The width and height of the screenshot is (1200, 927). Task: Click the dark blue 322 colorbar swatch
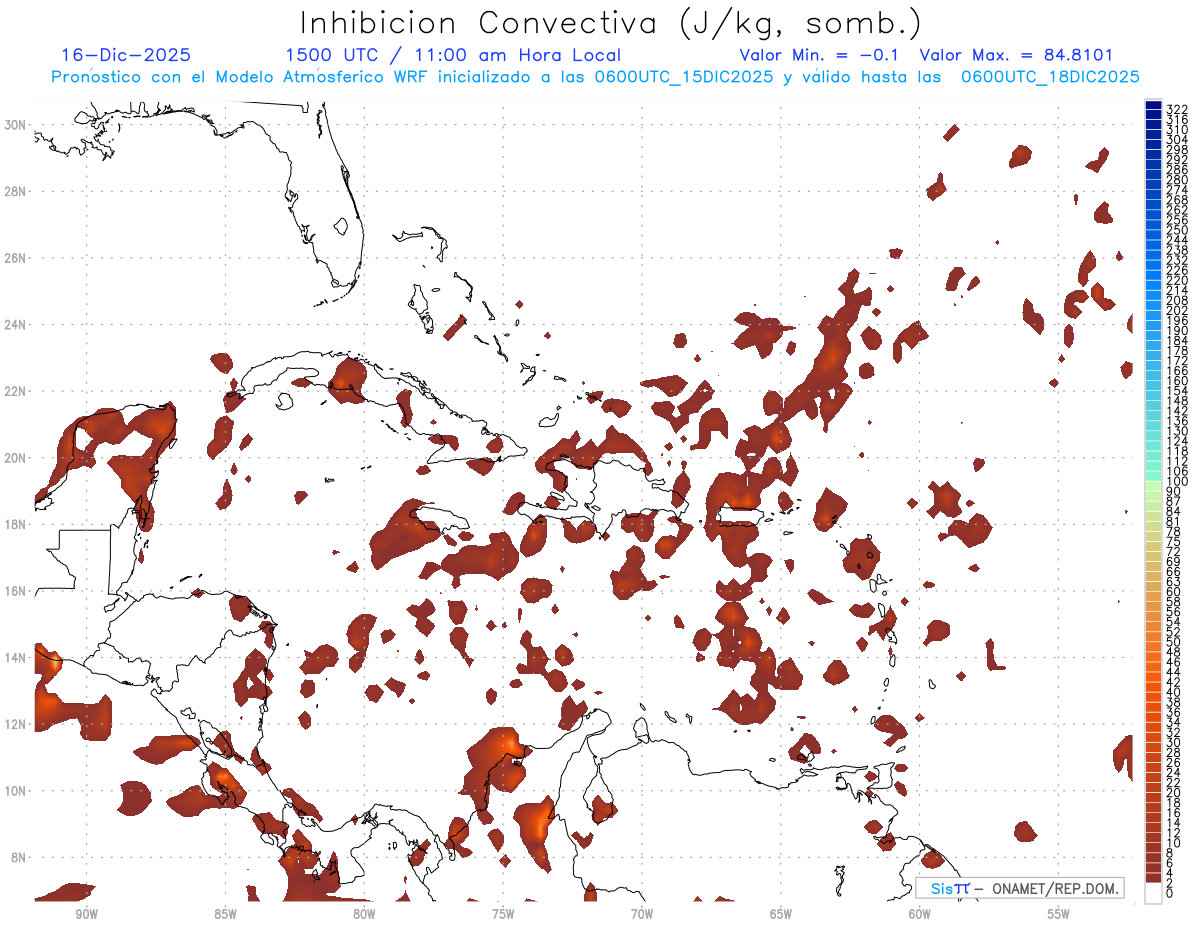coord(1154,107)
